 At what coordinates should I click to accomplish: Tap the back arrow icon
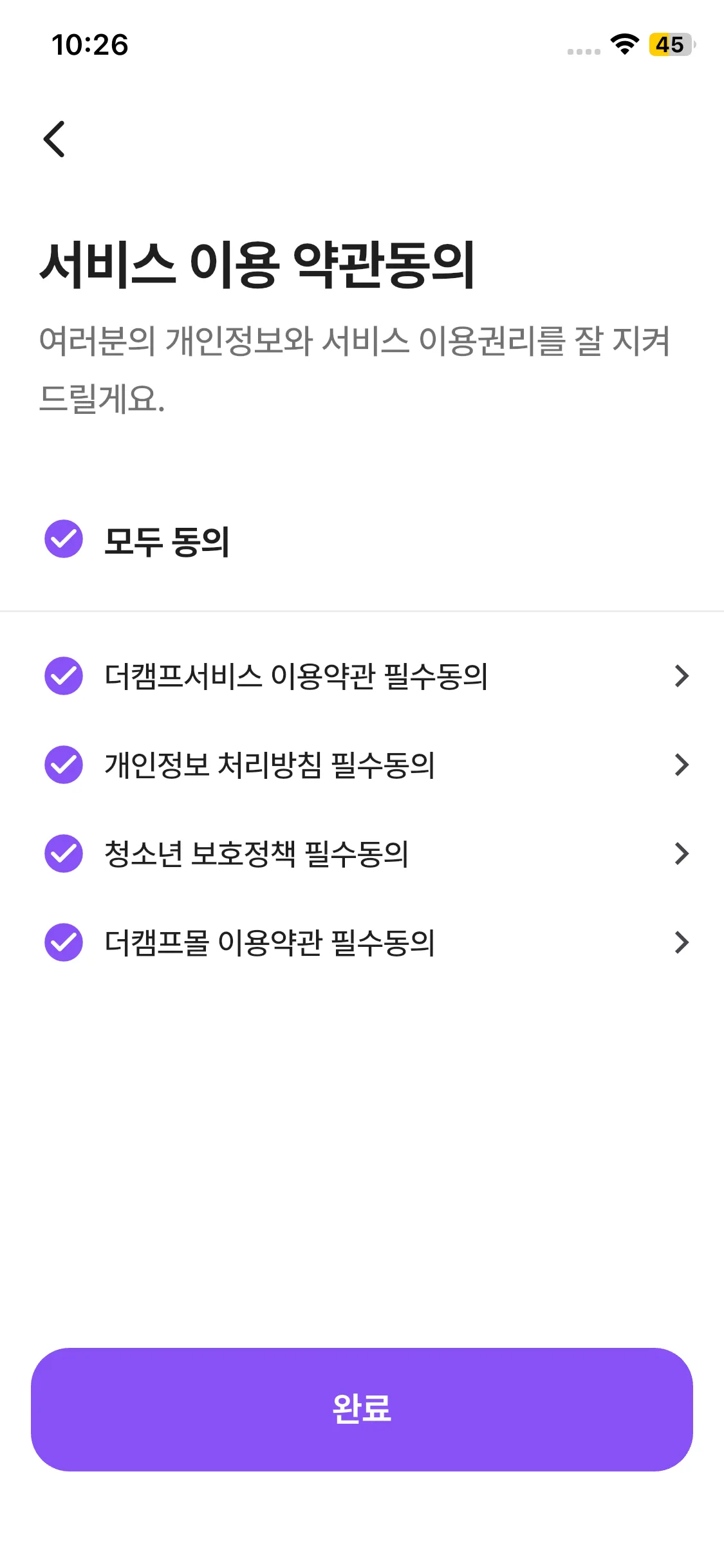click(x=55, y=138)
